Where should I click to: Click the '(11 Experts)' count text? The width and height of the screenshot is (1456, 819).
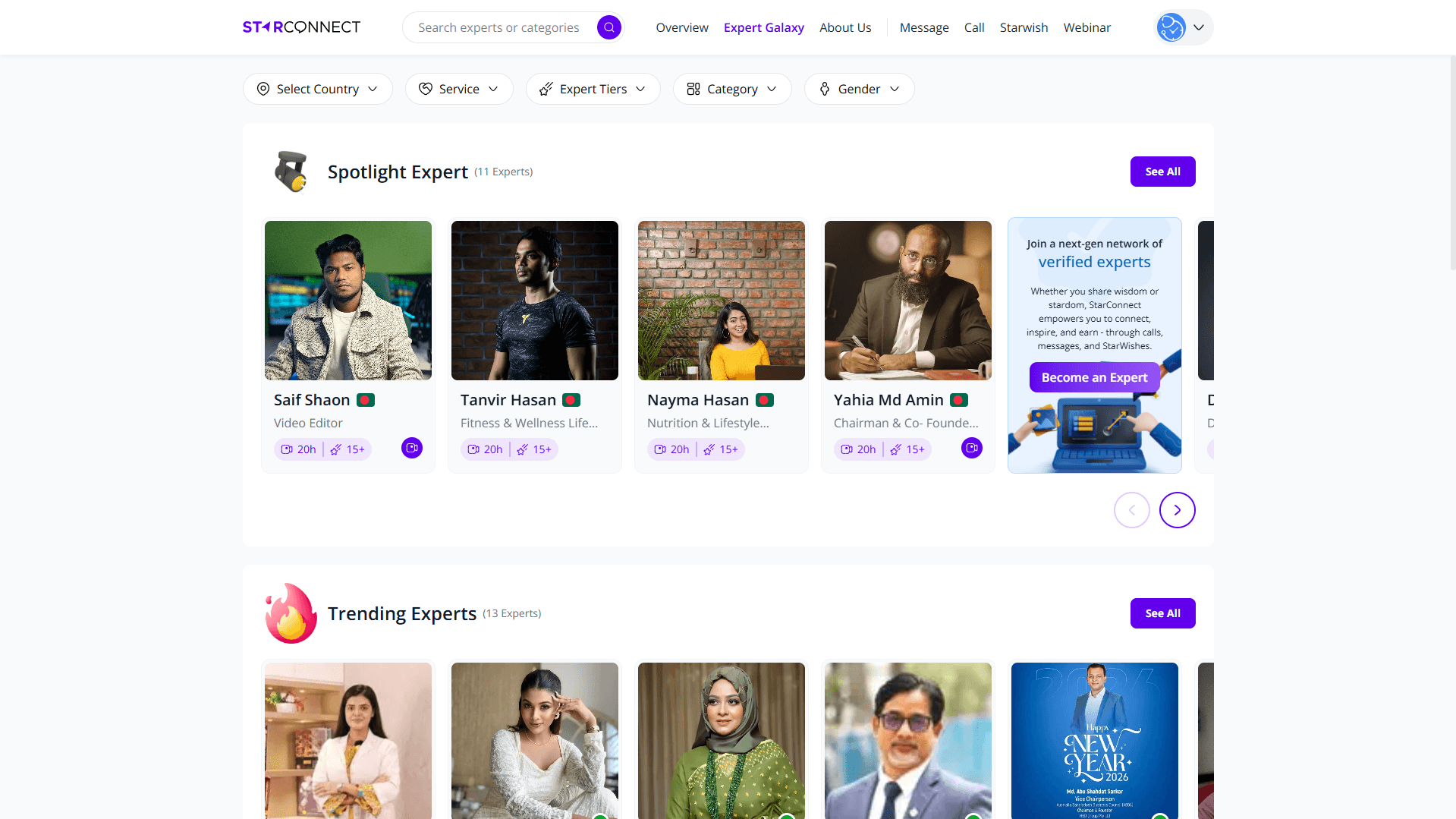504,172
